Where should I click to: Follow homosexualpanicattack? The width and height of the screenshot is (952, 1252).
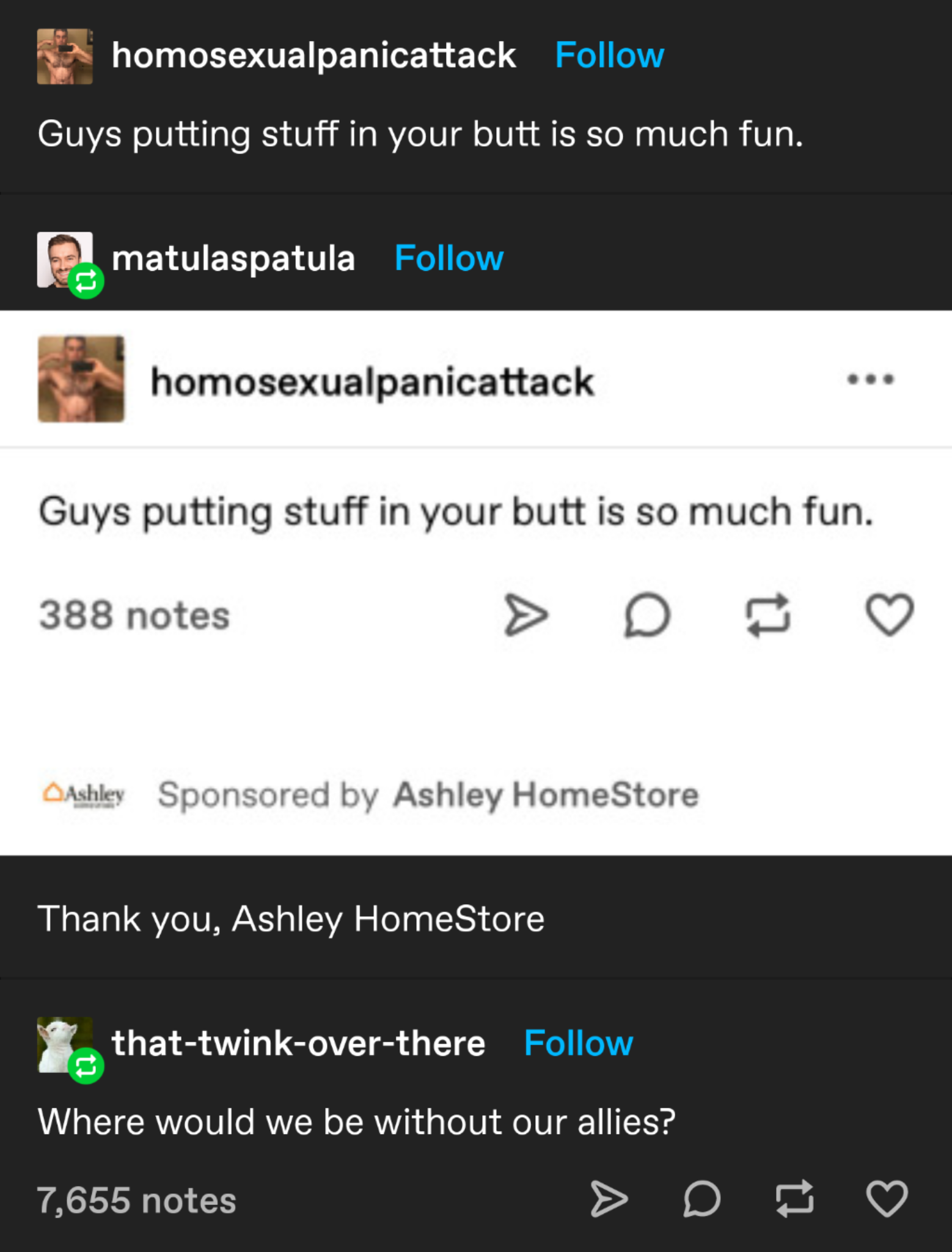pos(609,56)
